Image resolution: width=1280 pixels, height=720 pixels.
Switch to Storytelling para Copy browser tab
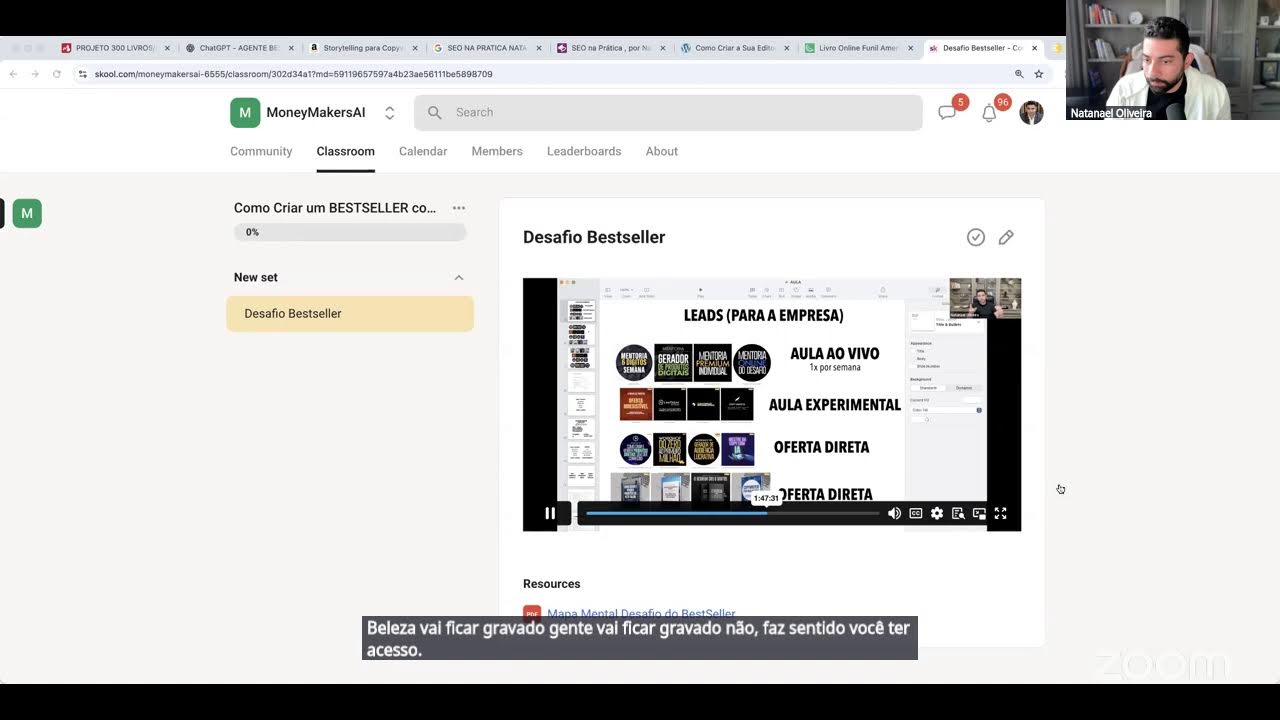(x=362, y=48)
